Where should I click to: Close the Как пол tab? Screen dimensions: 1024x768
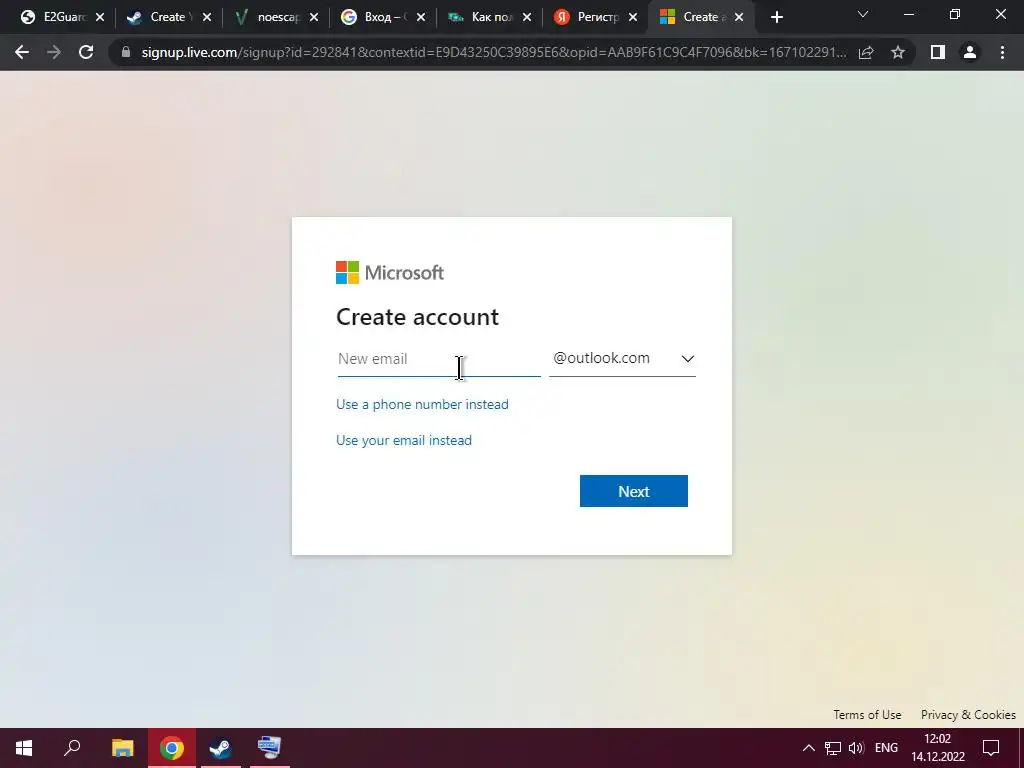tap(527, 18)
